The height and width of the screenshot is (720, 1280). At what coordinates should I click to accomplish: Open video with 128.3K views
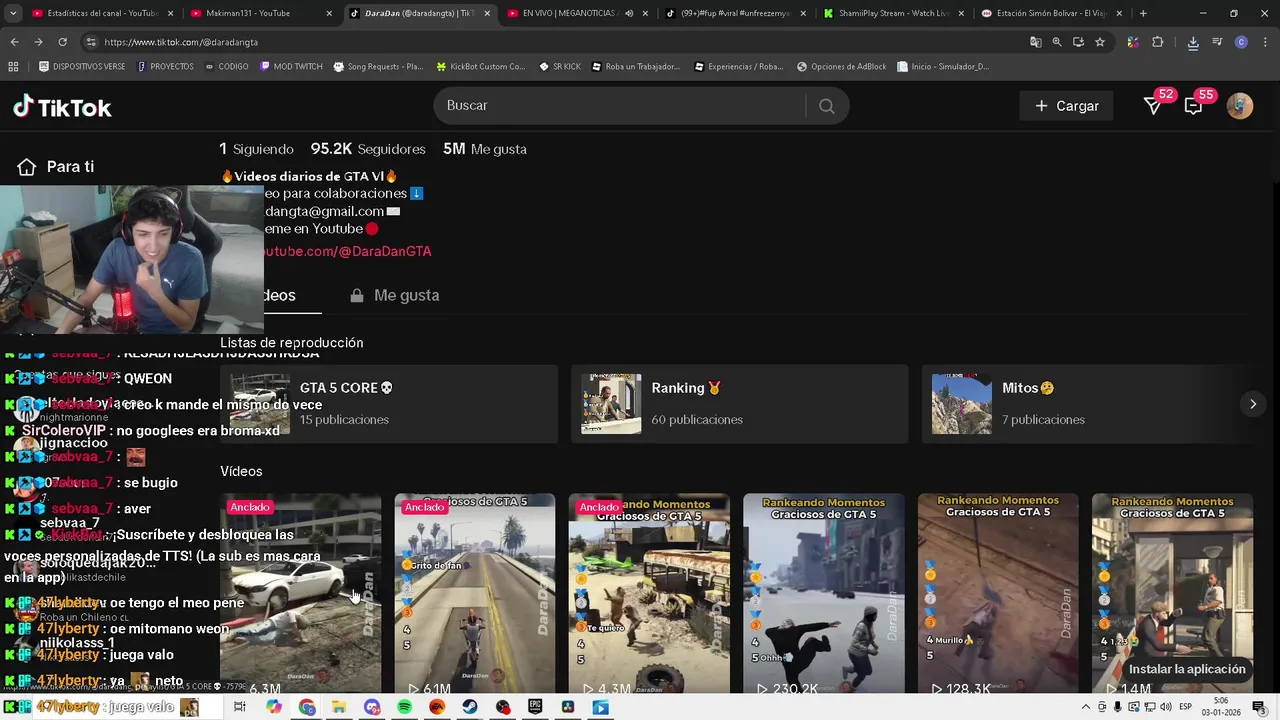(x=998, y=594)
